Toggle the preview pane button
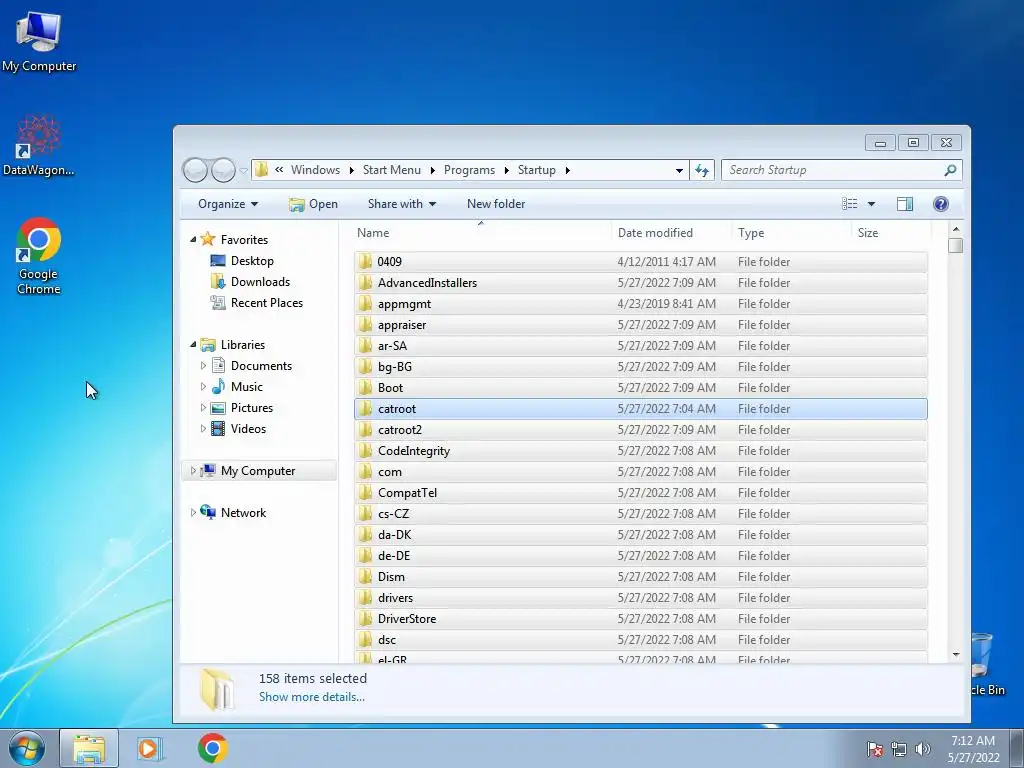1024x768 pixels. [x=904, y=204]
